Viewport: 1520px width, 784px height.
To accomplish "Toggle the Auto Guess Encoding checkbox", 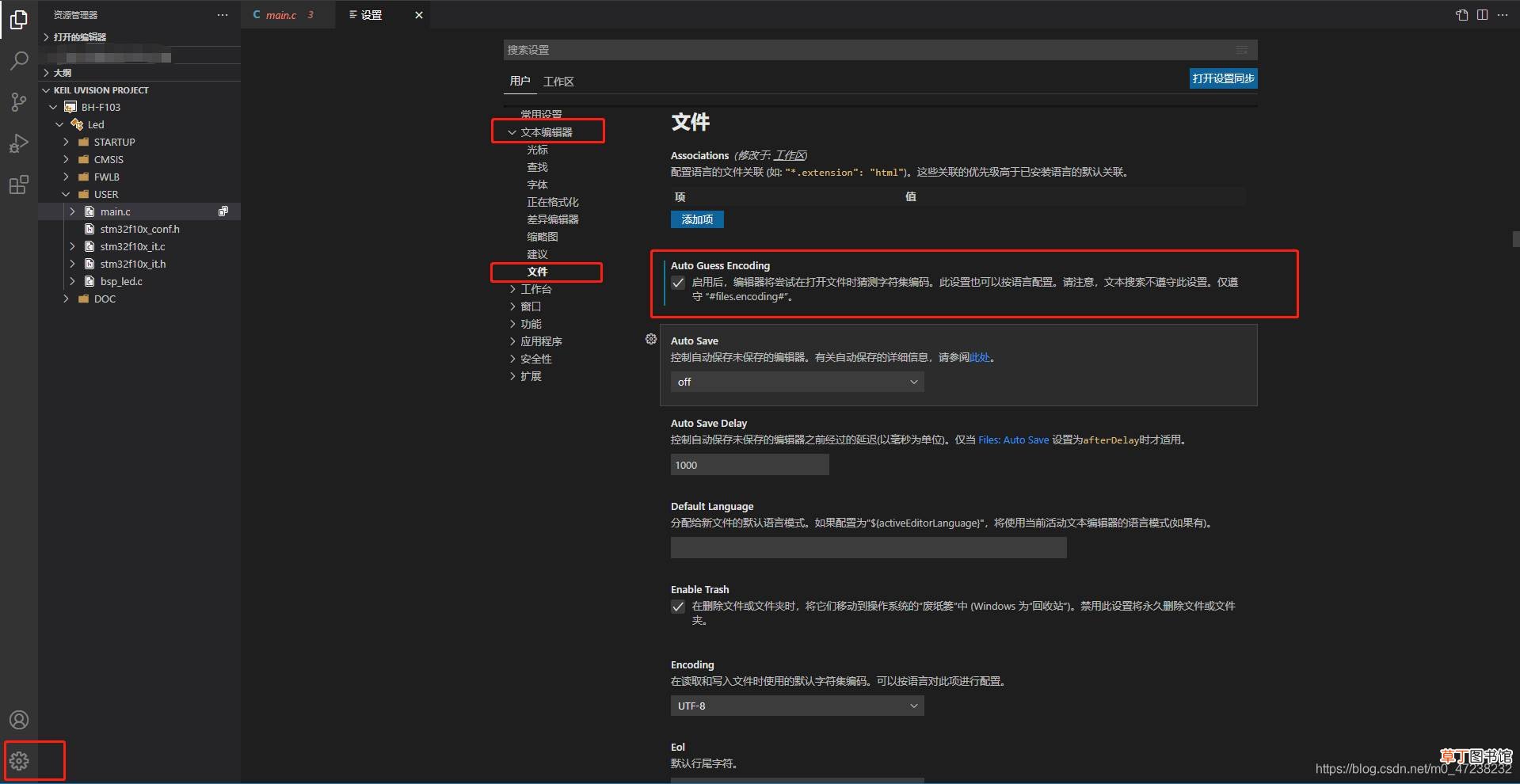I will click(x=678, y=283).
